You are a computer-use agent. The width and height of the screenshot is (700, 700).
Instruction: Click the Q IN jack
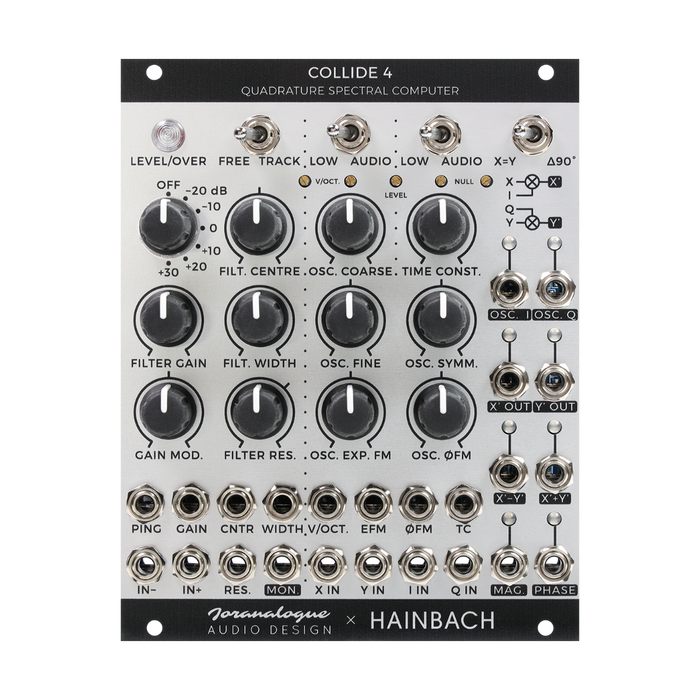464,564
